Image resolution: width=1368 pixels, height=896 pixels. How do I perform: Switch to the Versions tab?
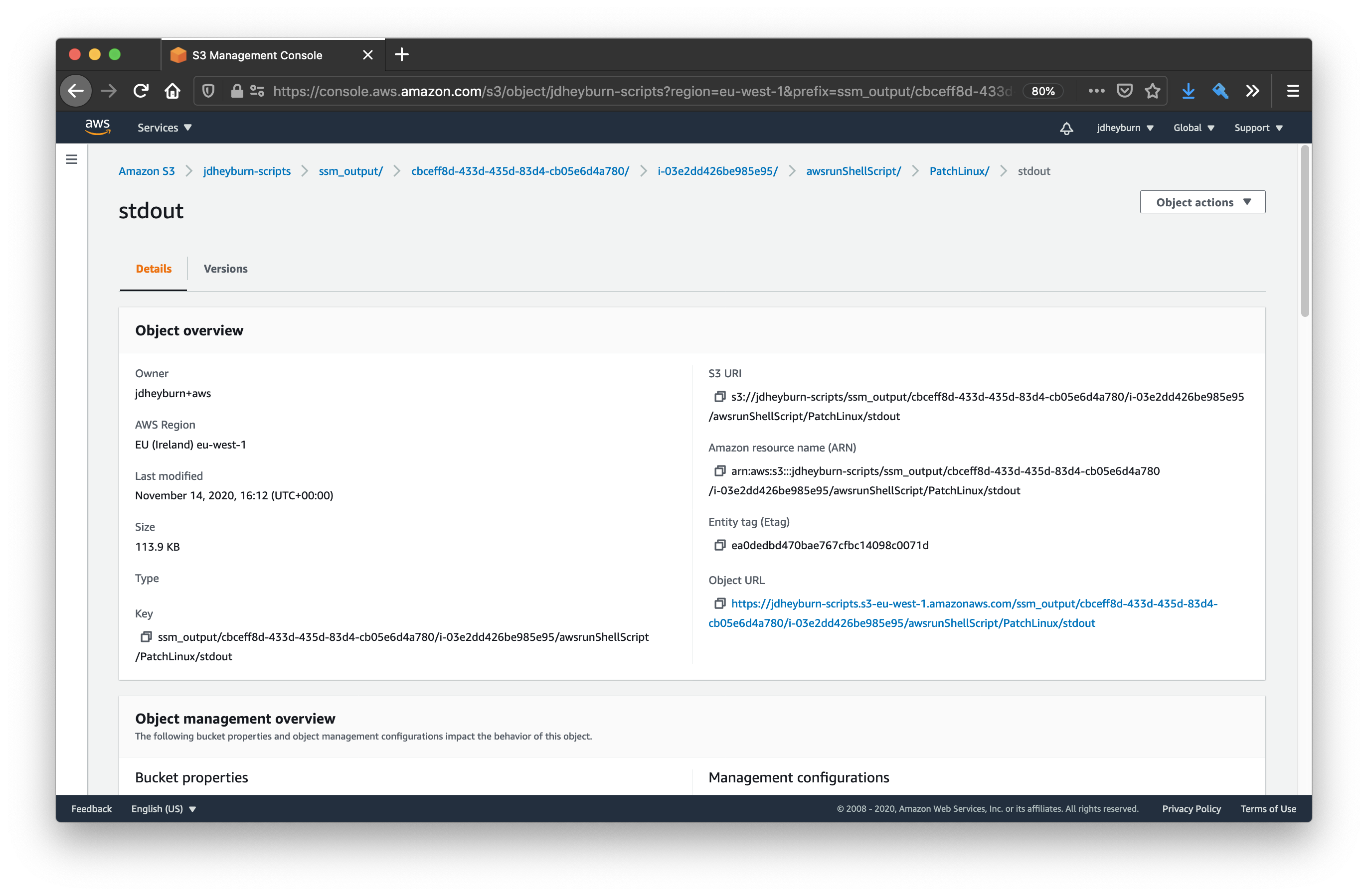225,269
